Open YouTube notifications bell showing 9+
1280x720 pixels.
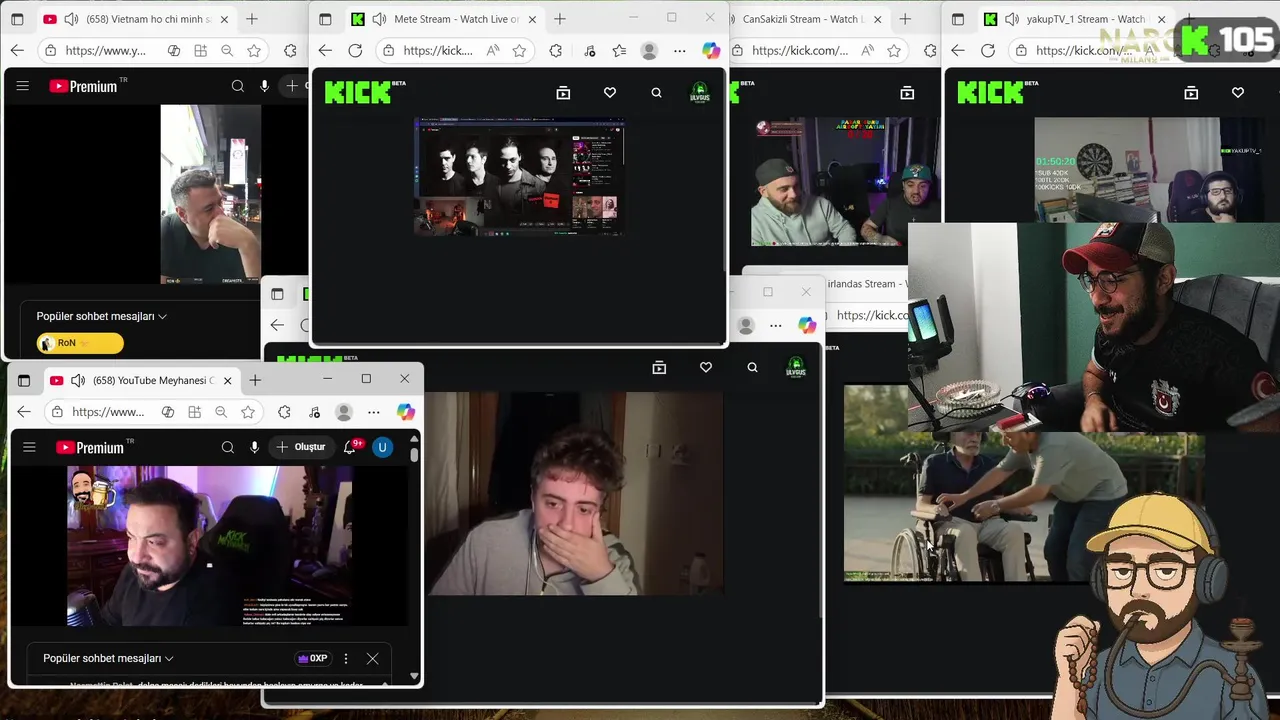click(350, 447)
